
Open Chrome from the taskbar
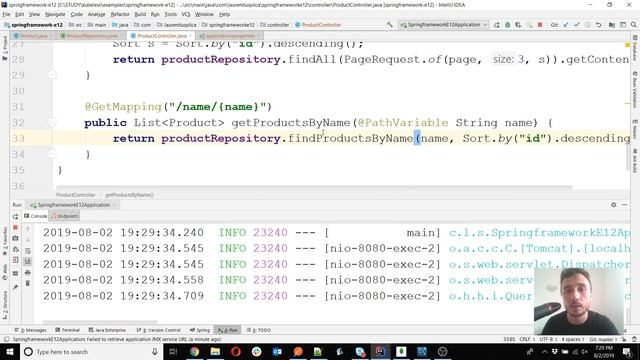point(195,352)
